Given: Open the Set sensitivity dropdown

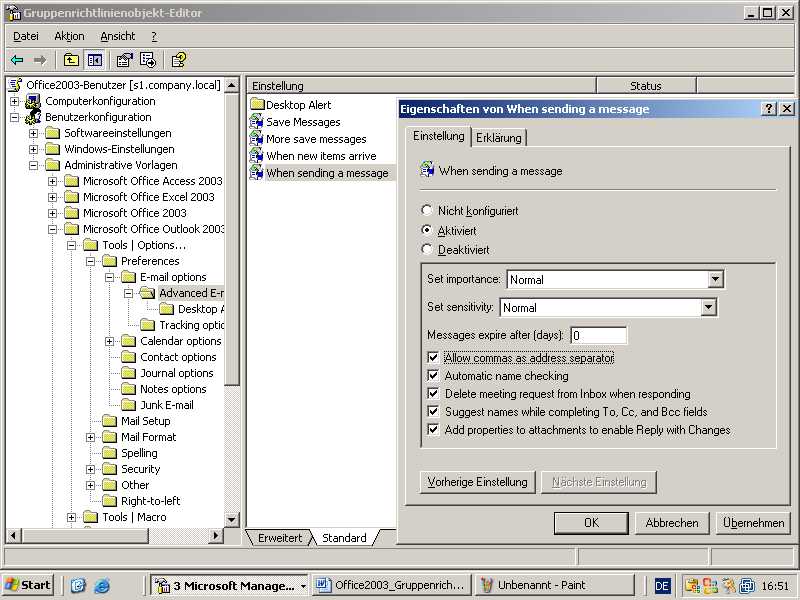Looking at the screenshot, I should coord(708,308).
